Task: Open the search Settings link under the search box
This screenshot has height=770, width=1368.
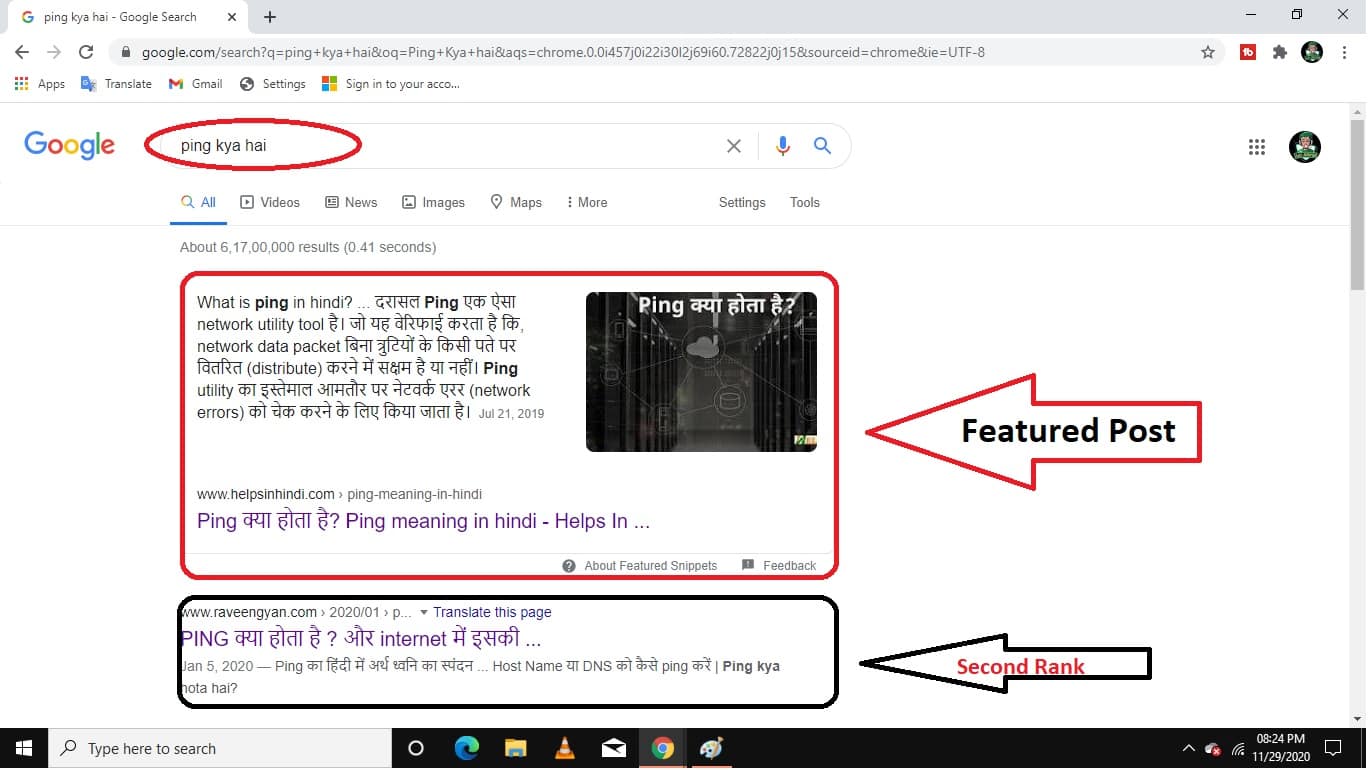Action: click(742, 202)
